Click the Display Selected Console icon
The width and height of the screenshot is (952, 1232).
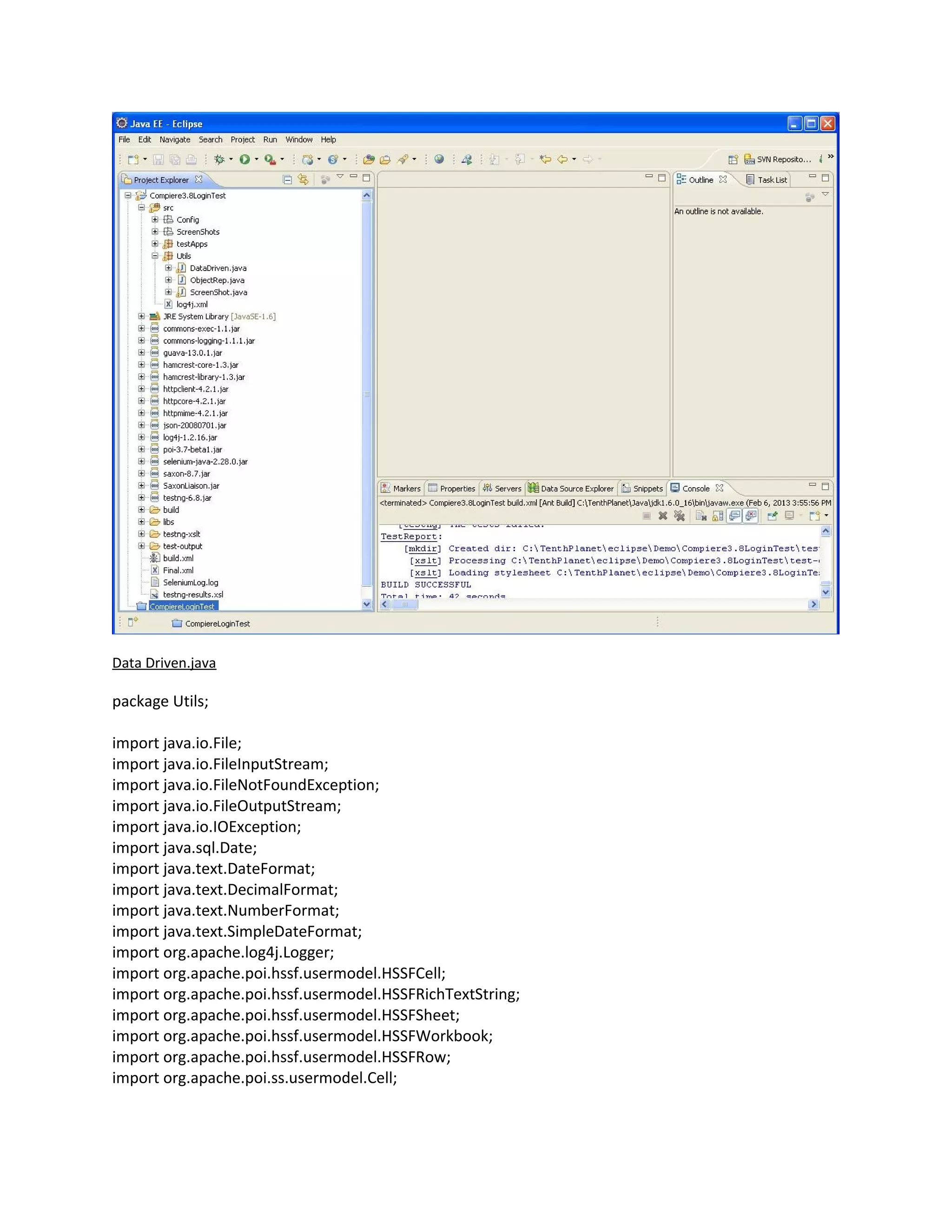point(790,516)
